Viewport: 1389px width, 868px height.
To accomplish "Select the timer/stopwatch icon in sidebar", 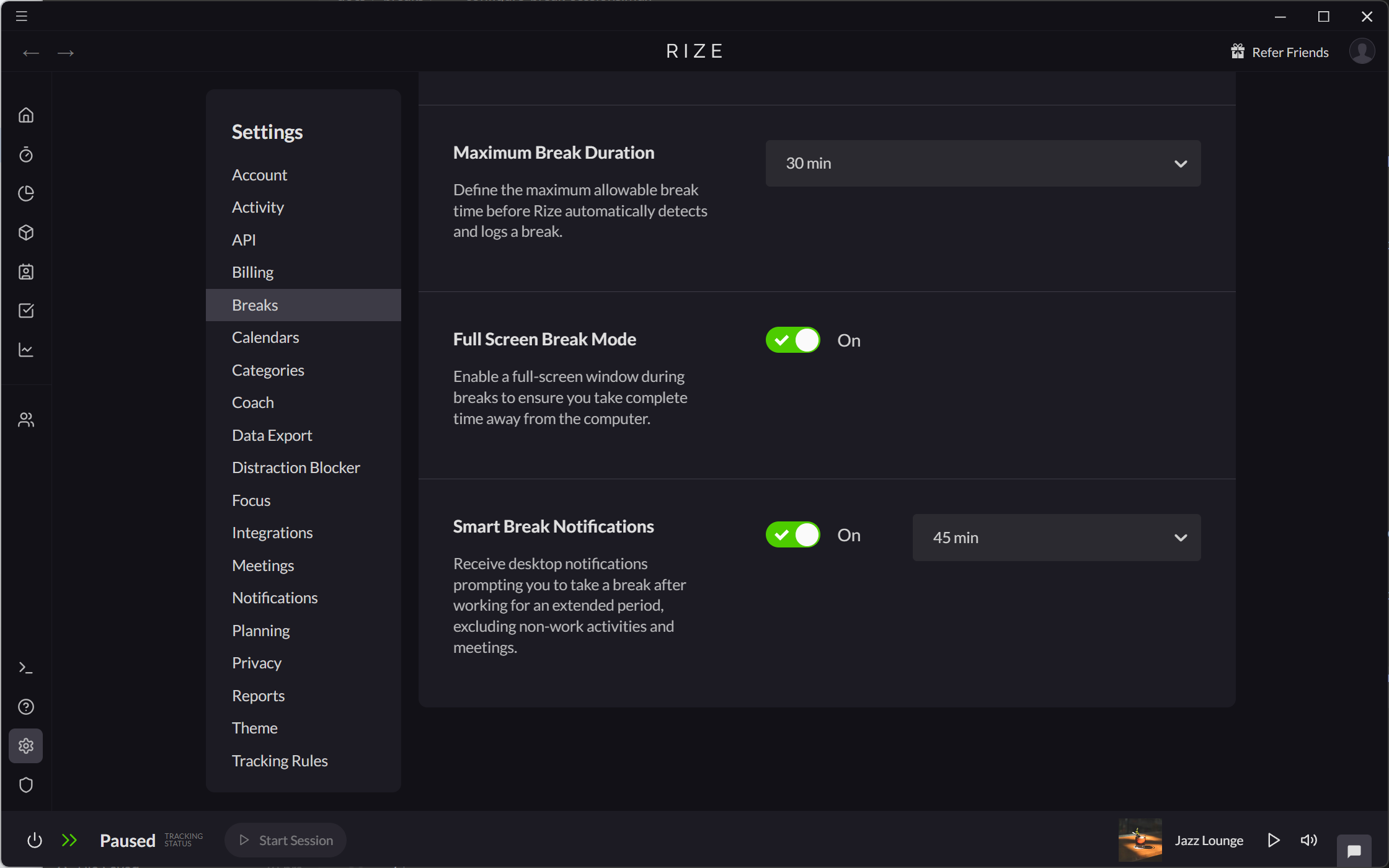I will [26, 154].
